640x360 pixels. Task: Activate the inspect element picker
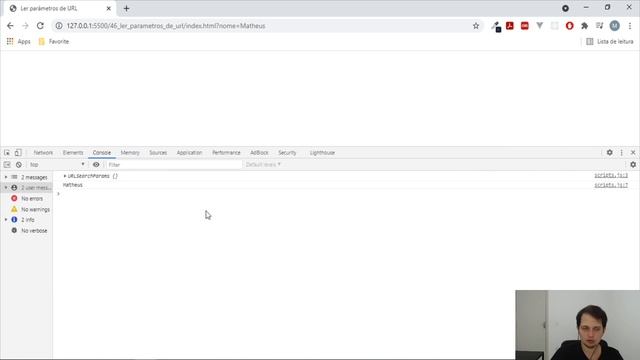pos(7,153)
